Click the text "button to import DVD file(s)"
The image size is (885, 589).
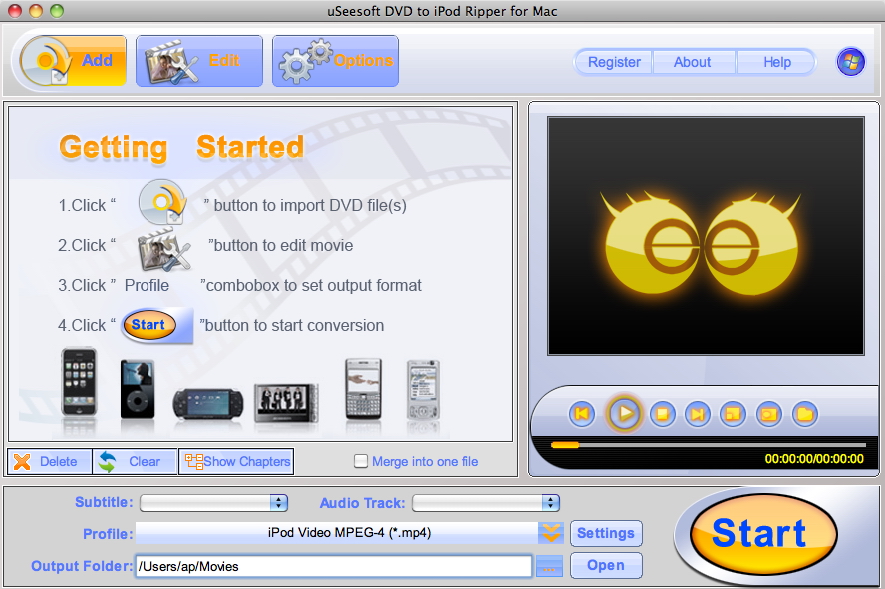310,205
